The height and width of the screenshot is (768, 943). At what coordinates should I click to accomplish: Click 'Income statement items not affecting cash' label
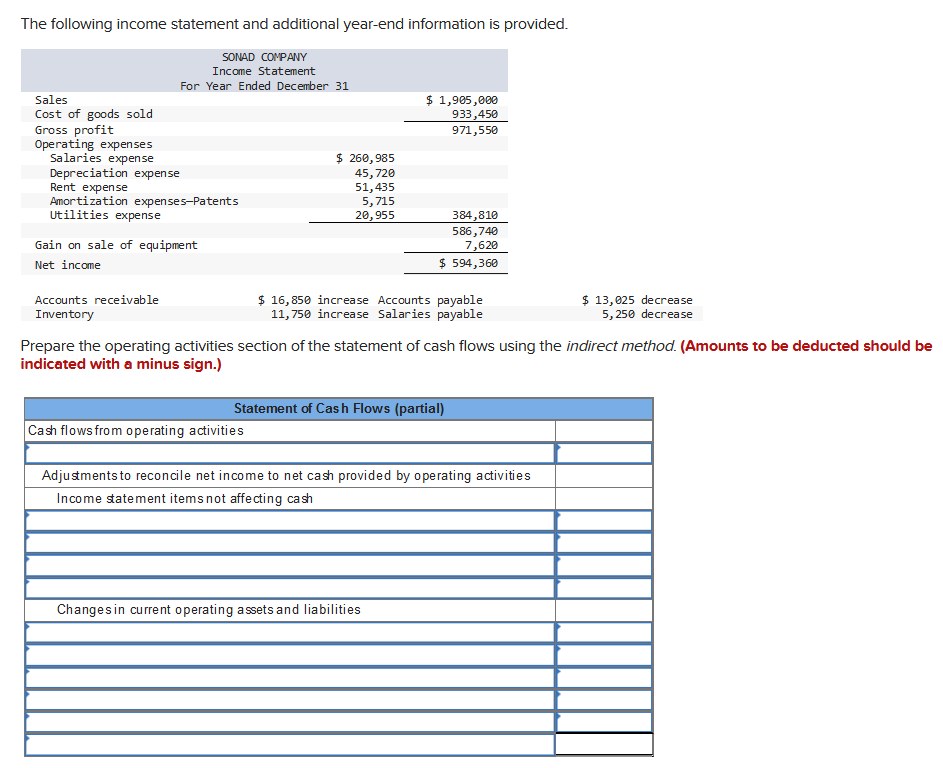[185, 499]
